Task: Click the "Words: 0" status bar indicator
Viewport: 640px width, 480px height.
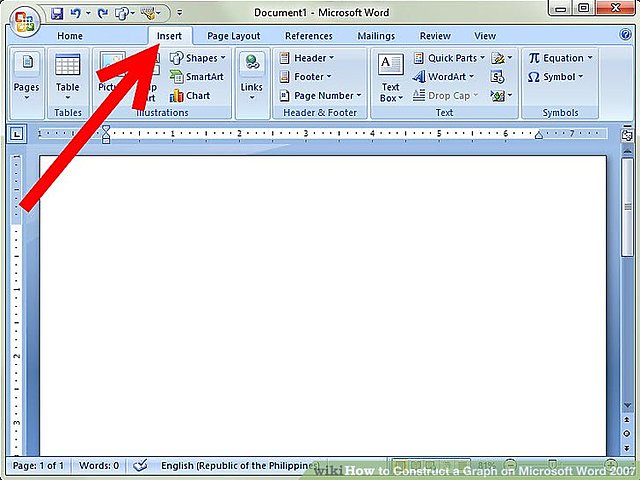Action: 99,466
